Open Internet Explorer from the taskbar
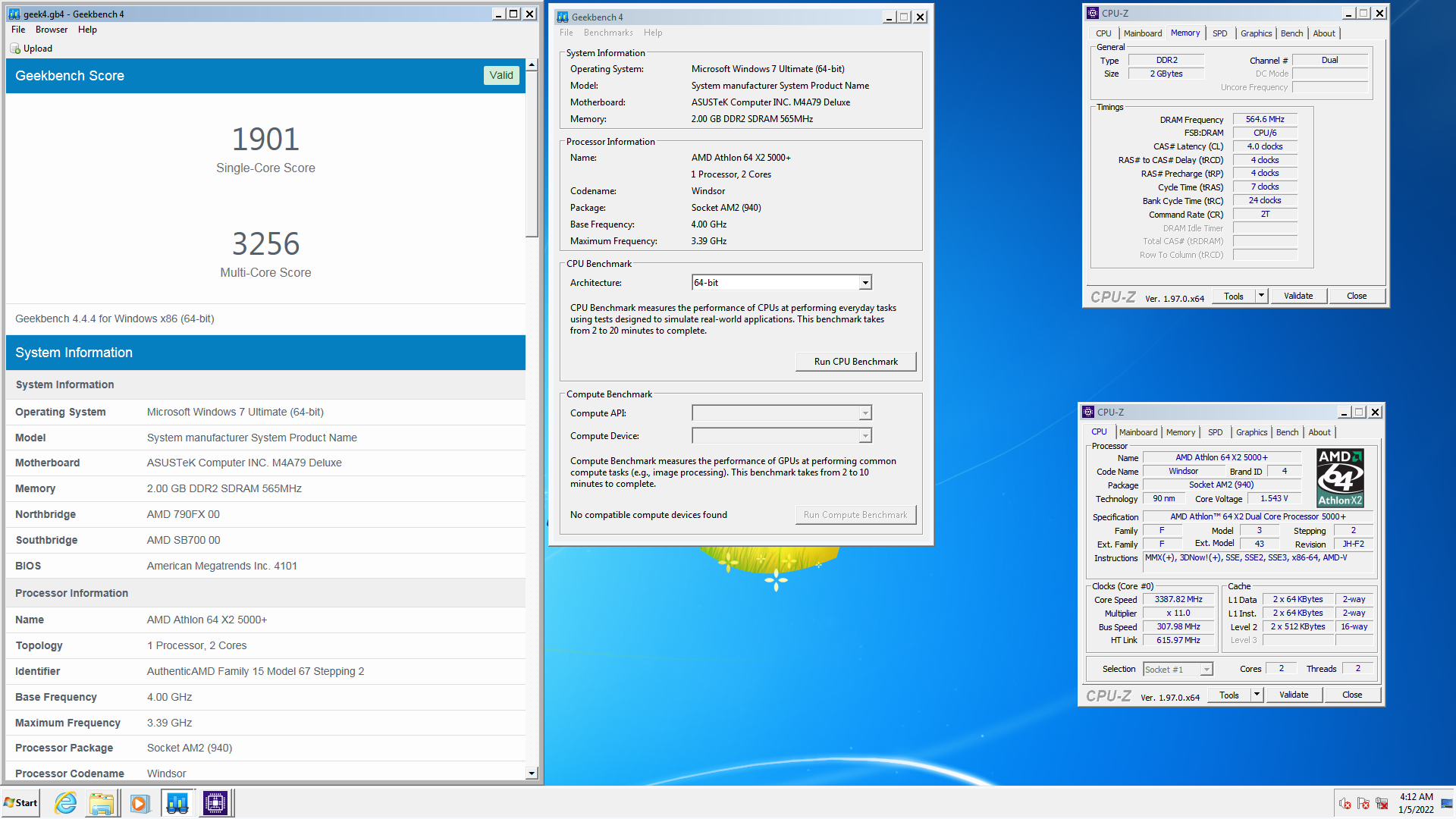Viewport: 1456px width, 819px height. point(66,803)
